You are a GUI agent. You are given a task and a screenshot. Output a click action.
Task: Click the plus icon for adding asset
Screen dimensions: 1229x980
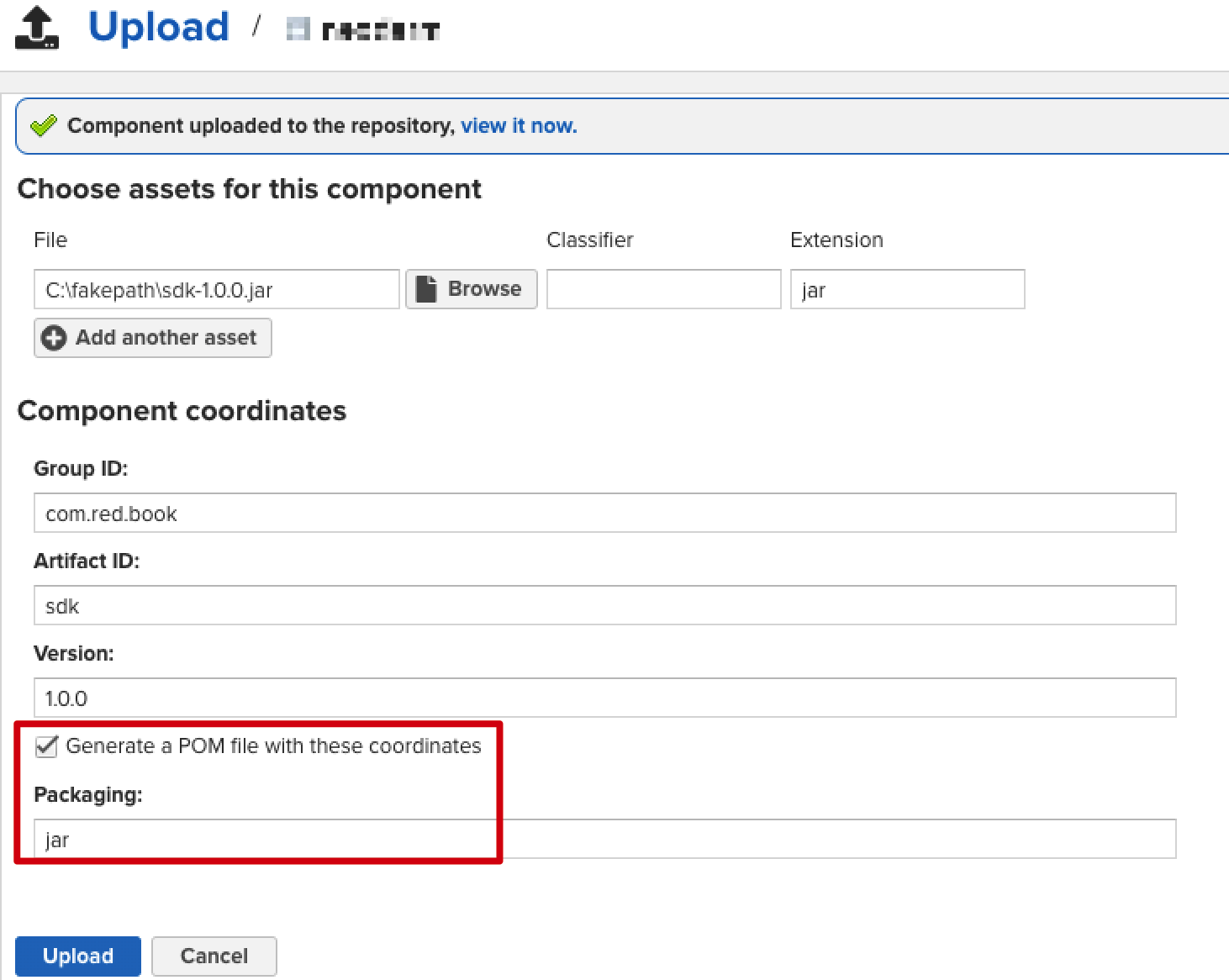(x=54, y=338)
